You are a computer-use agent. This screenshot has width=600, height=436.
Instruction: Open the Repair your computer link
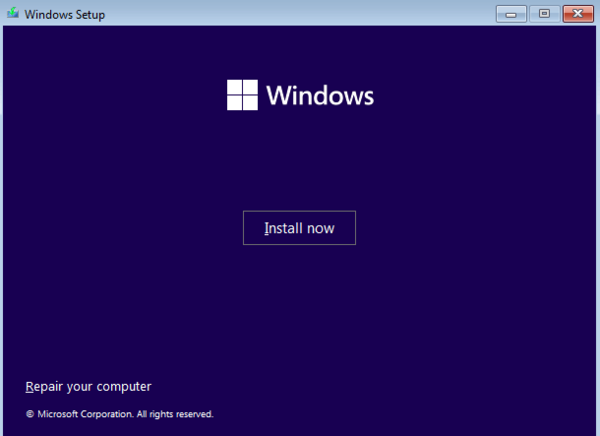click(x=88, y=386)
